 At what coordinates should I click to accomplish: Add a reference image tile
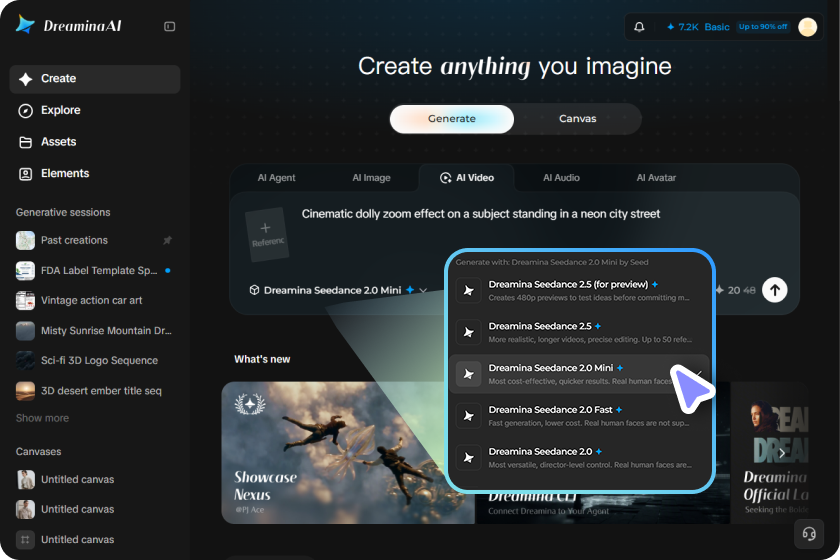click(267, 235)
